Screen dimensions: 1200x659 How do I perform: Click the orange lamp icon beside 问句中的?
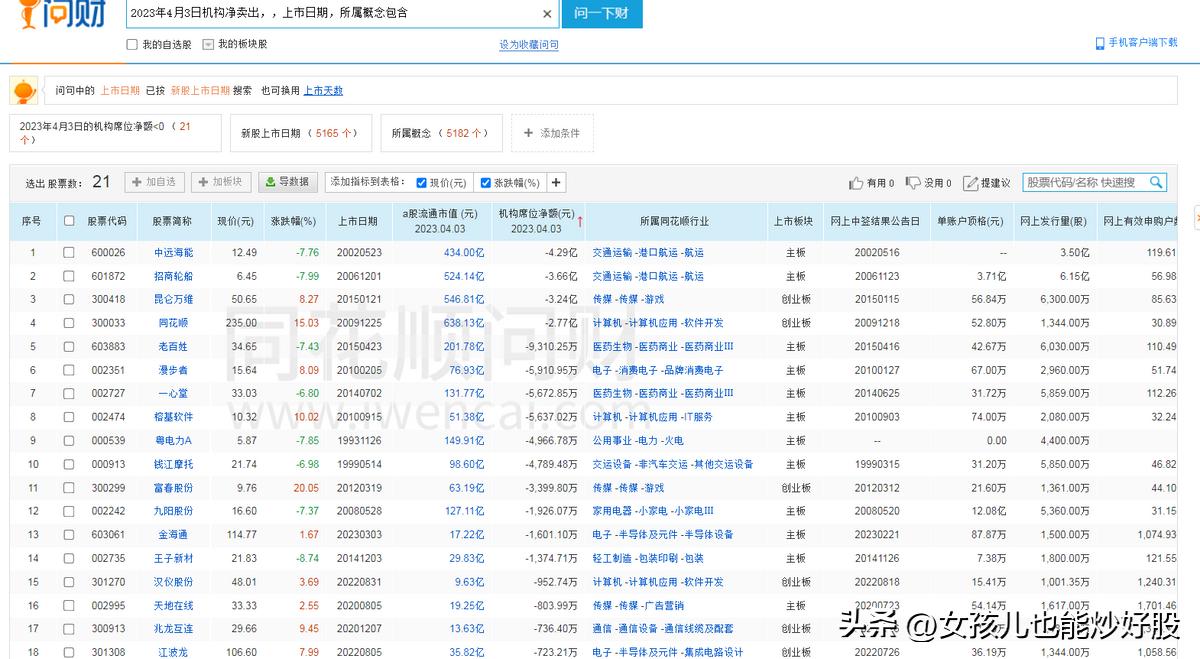pyautogui.click(x=24, y=90)
